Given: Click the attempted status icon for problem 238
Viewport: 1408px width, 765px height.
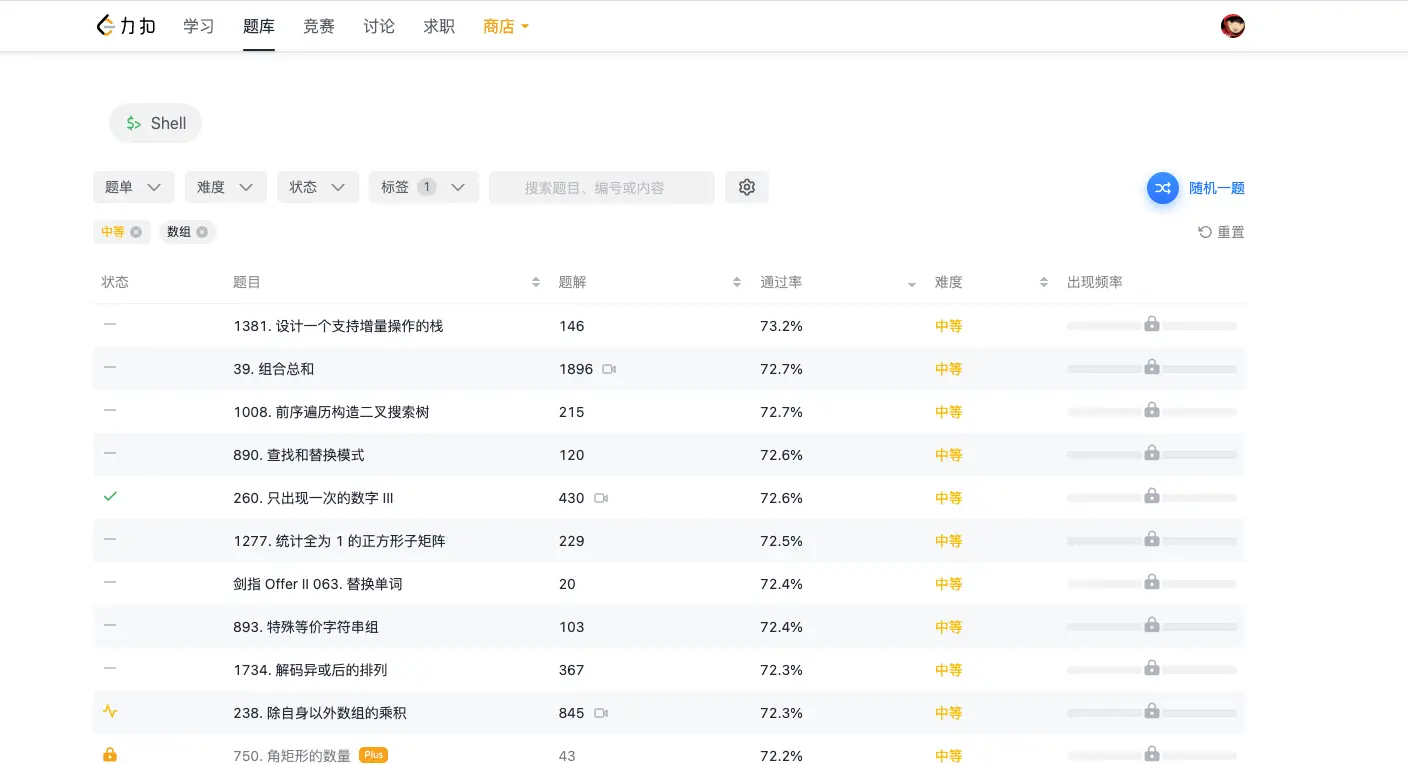Looking at the screenshot, I should (110, 712).
